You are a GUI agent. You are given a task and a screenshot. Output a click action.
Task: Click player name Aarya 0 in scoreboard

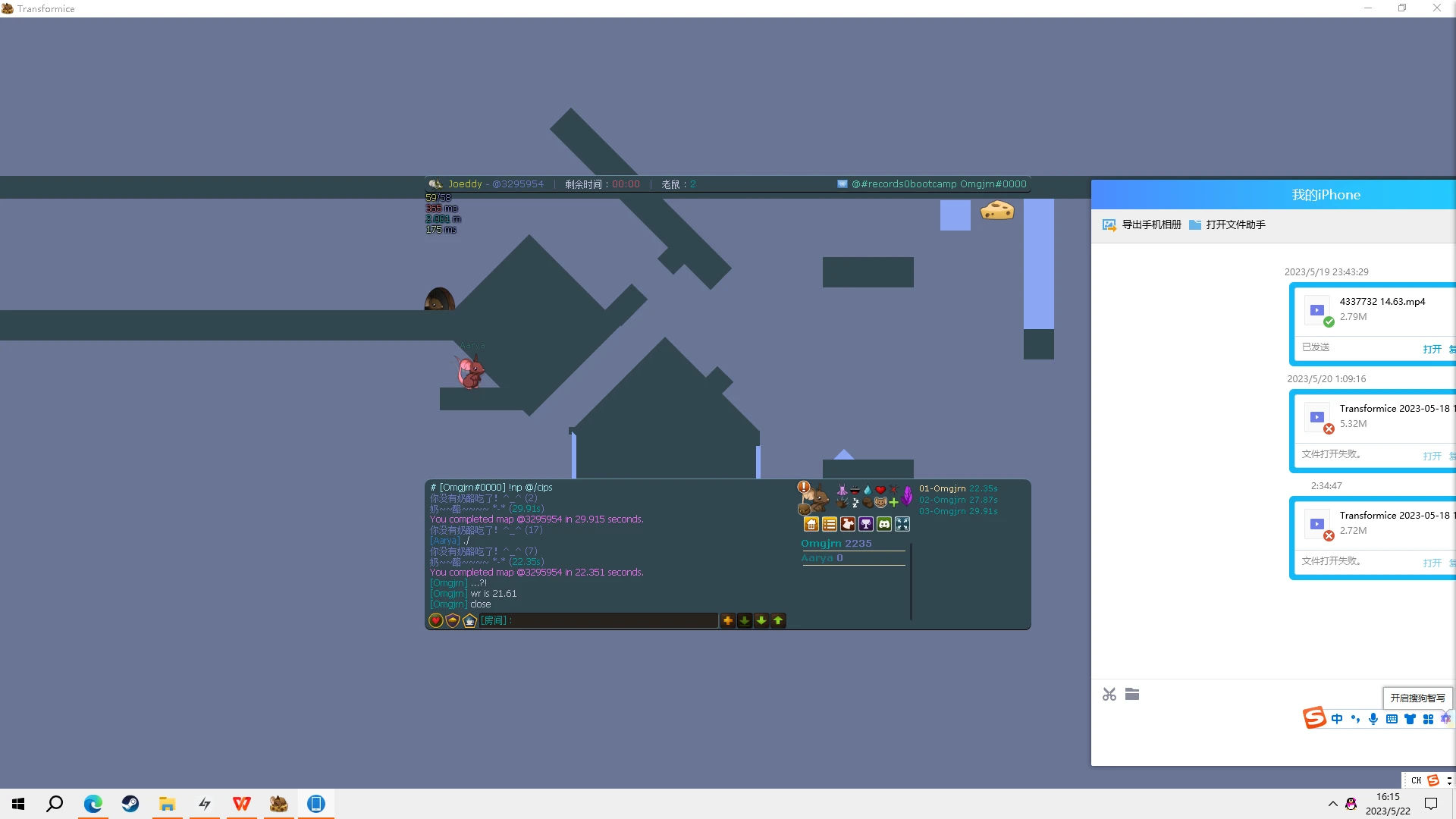pyautogui.click(x=822, y=558)
